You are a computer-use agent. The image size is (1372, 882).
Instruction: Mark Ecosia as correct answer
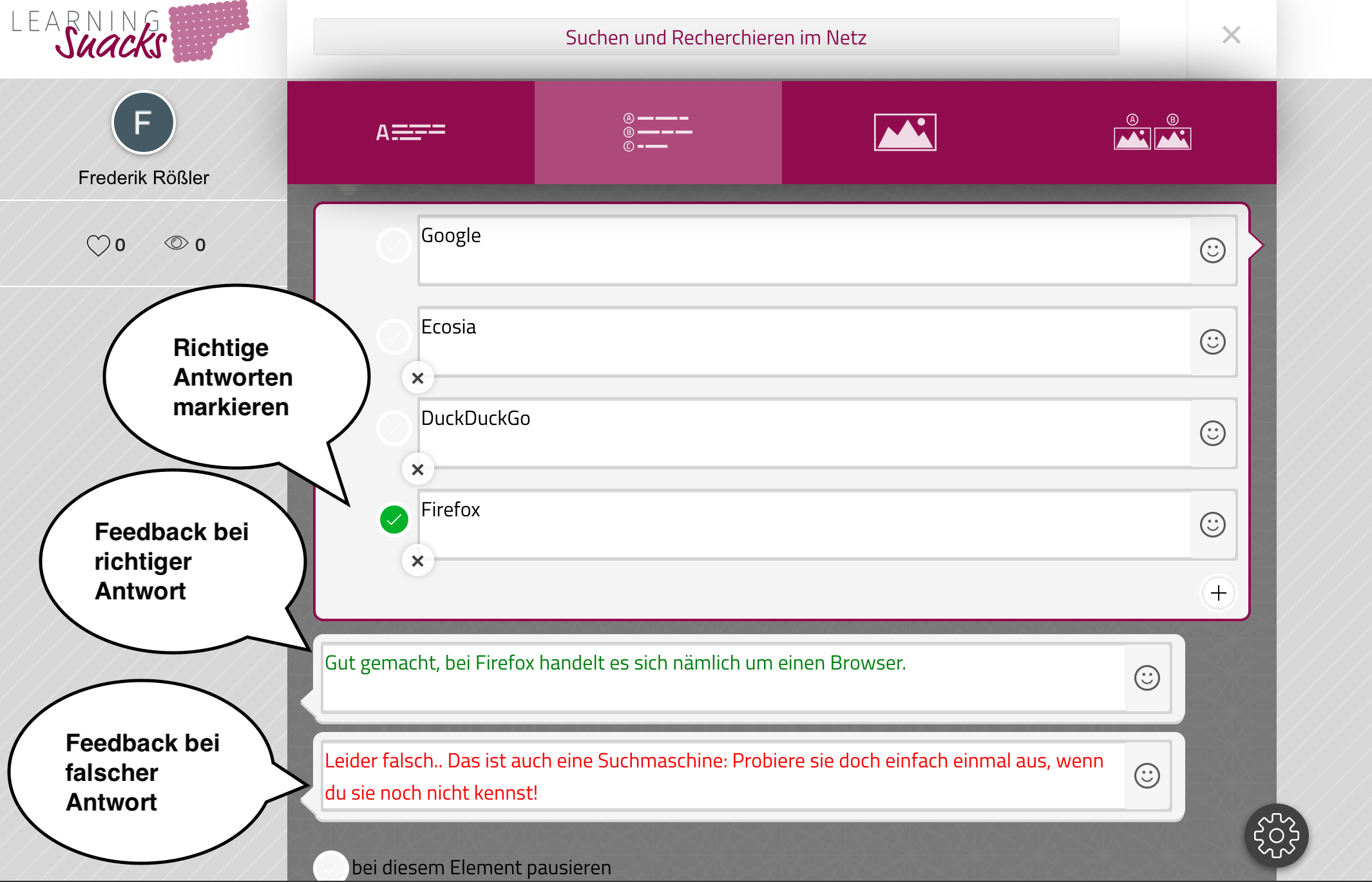pos(394,336)
